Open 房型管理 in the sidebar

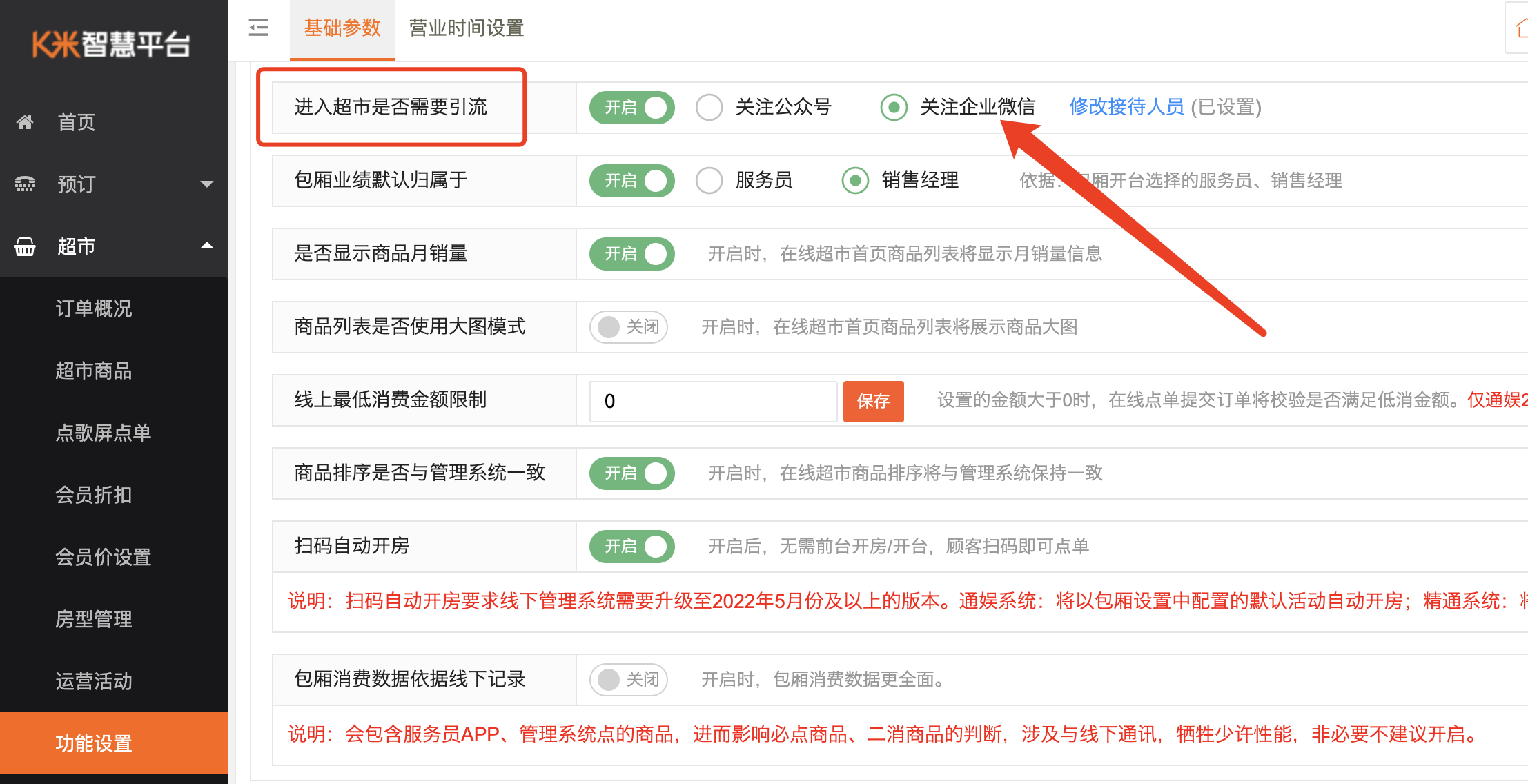tap(94, 619)
